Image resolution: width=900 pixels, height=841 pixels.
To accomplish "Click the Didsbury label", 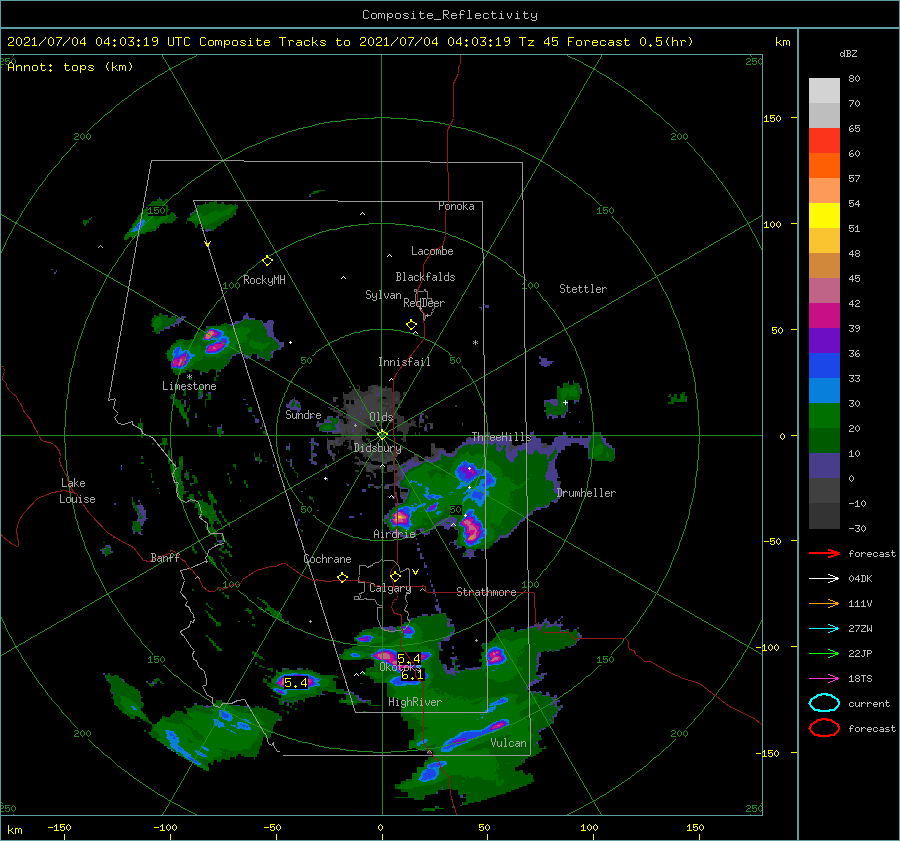I will pyautogui.click(x=378, y=448).
